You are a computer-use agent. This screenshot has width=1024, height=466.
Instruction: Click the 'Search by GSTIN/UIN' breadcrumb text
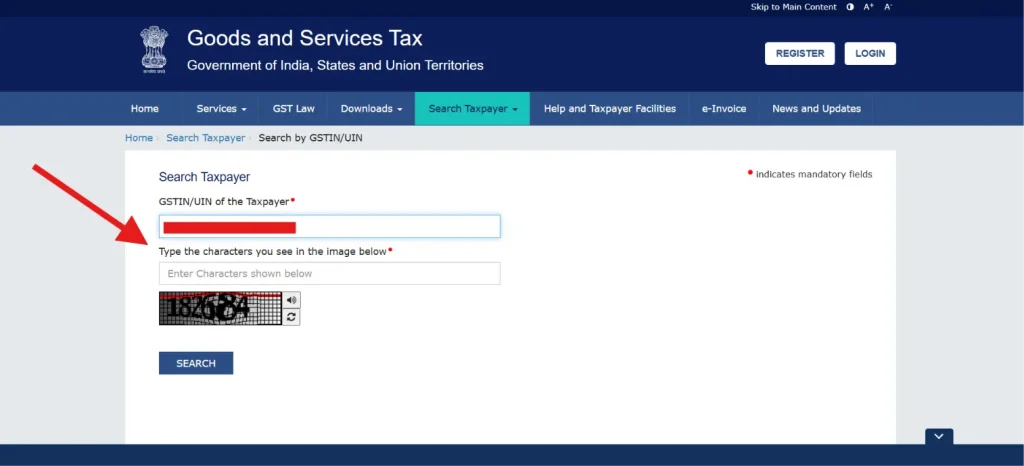point(310,138)
